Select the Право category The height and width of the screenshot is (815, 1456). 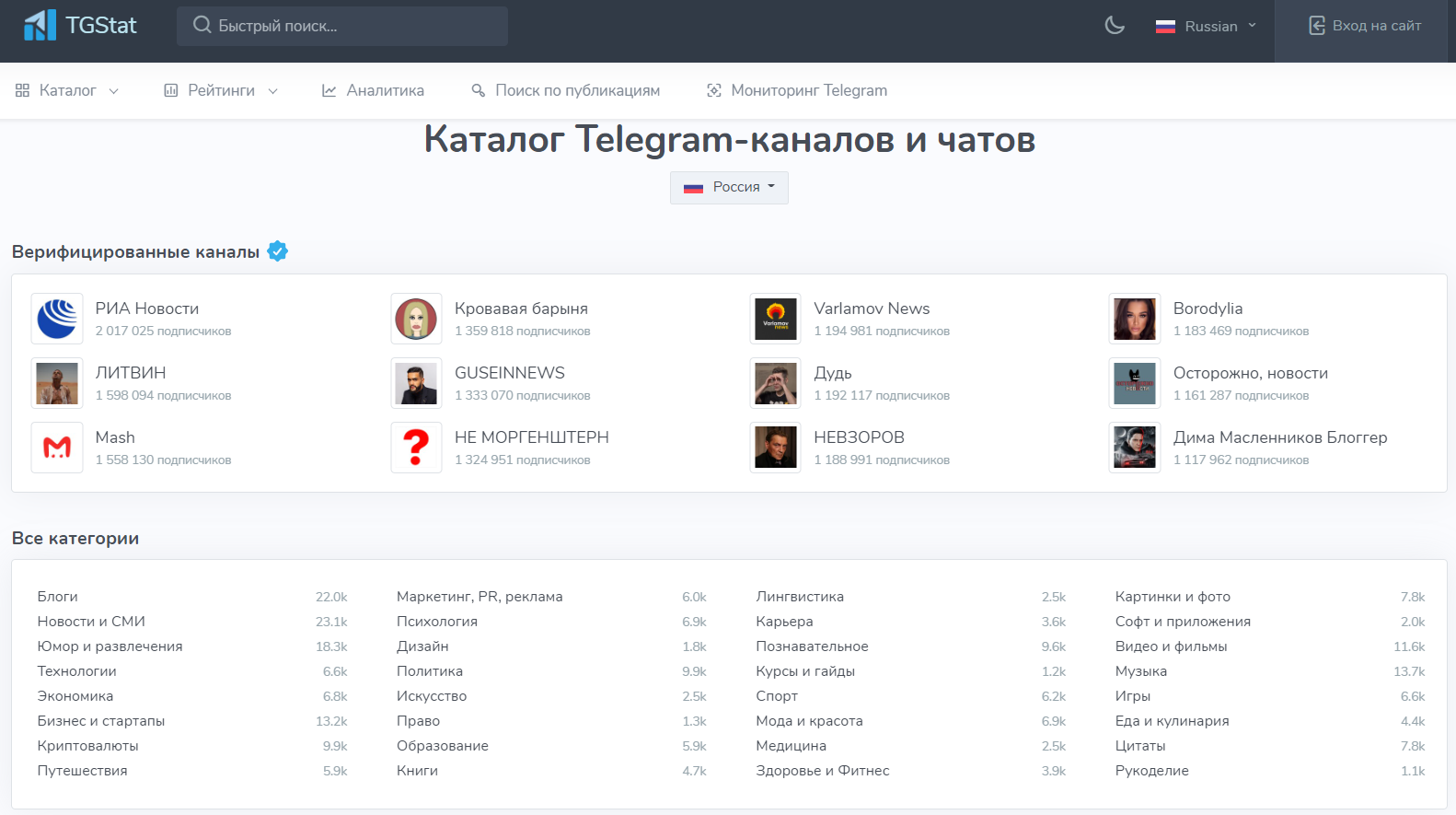click(x=418, y=721)
